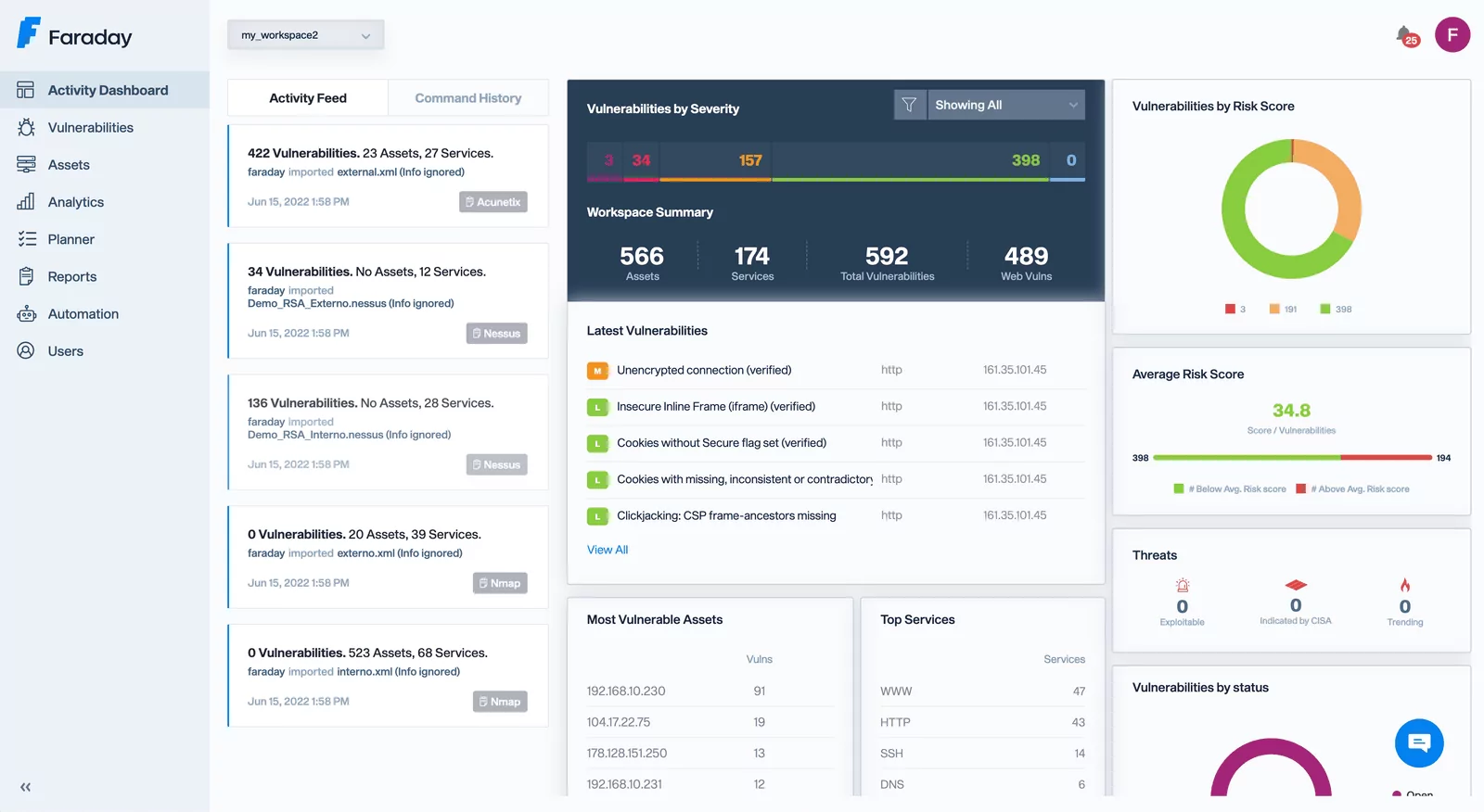The image size is (1484, 812).
Task: Open the Planner checklist icon
Action: (x=26, y=239)
